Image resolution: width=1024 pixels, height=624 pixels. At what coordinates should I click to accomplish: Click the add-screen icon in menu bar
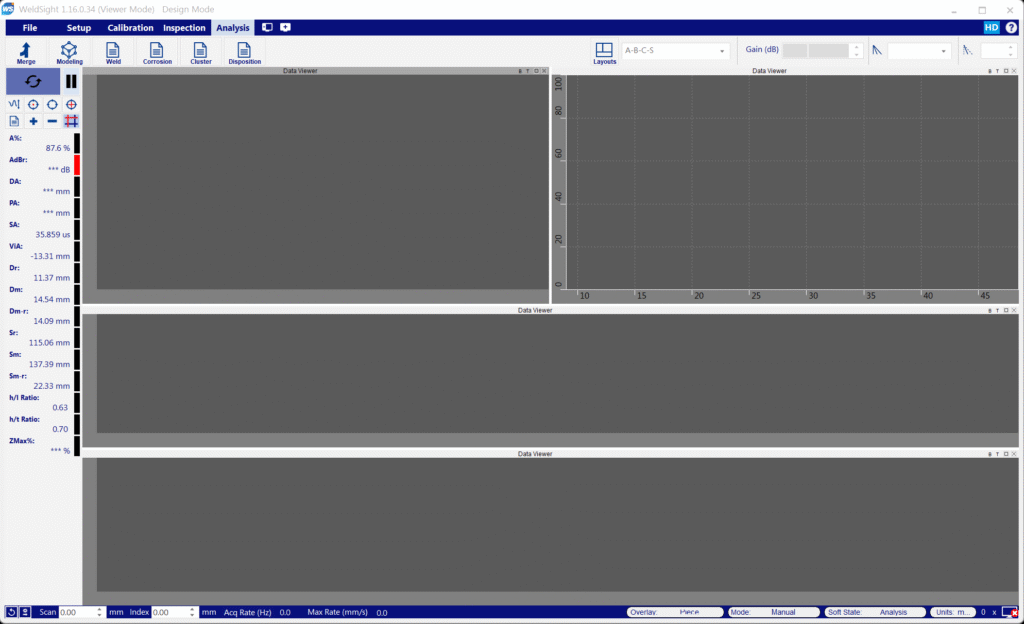[285, 27]
